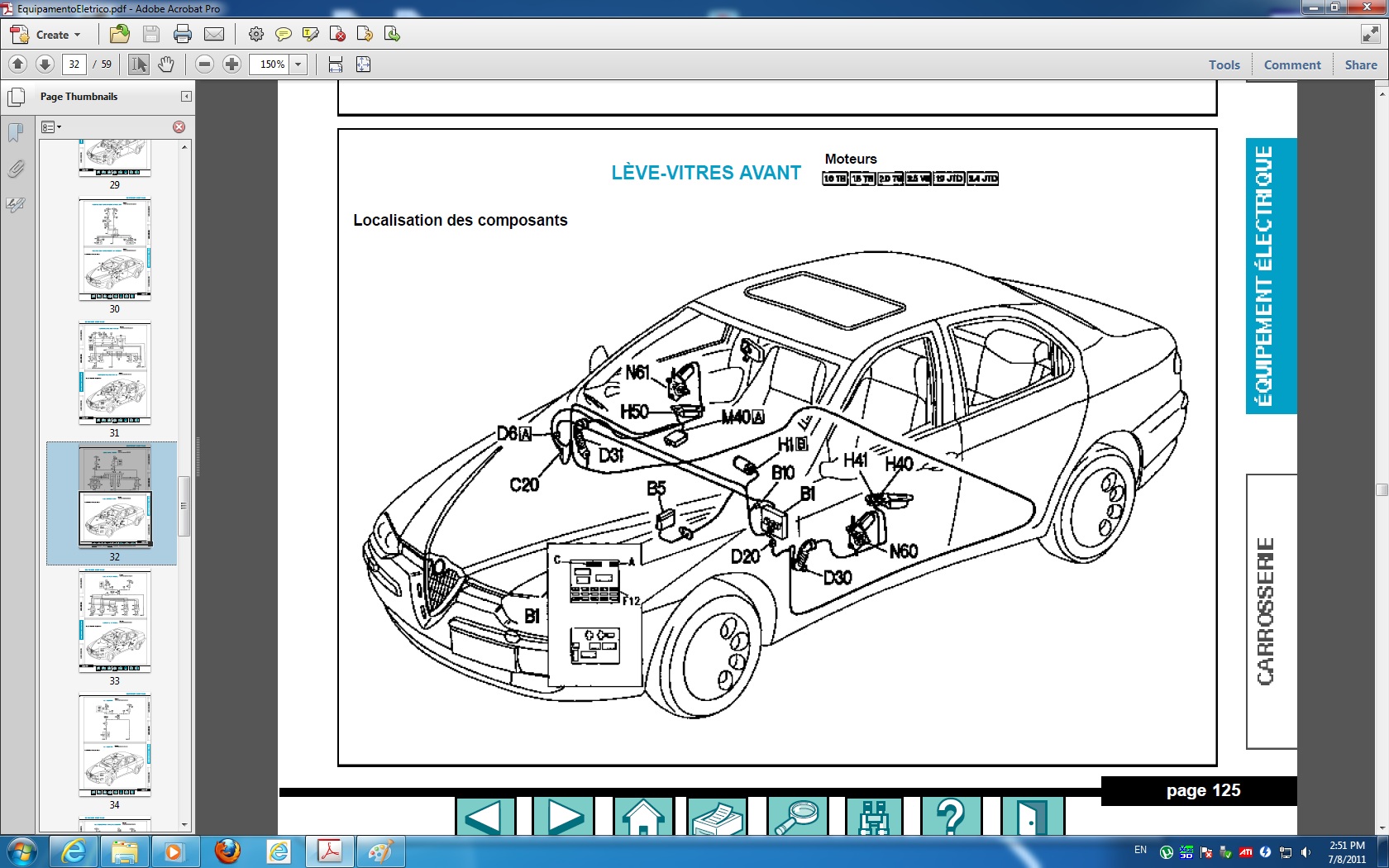Screen dimensions: 1389x868
Task: Click the binoculars search icon in document
Action: [x=873, y=818]
